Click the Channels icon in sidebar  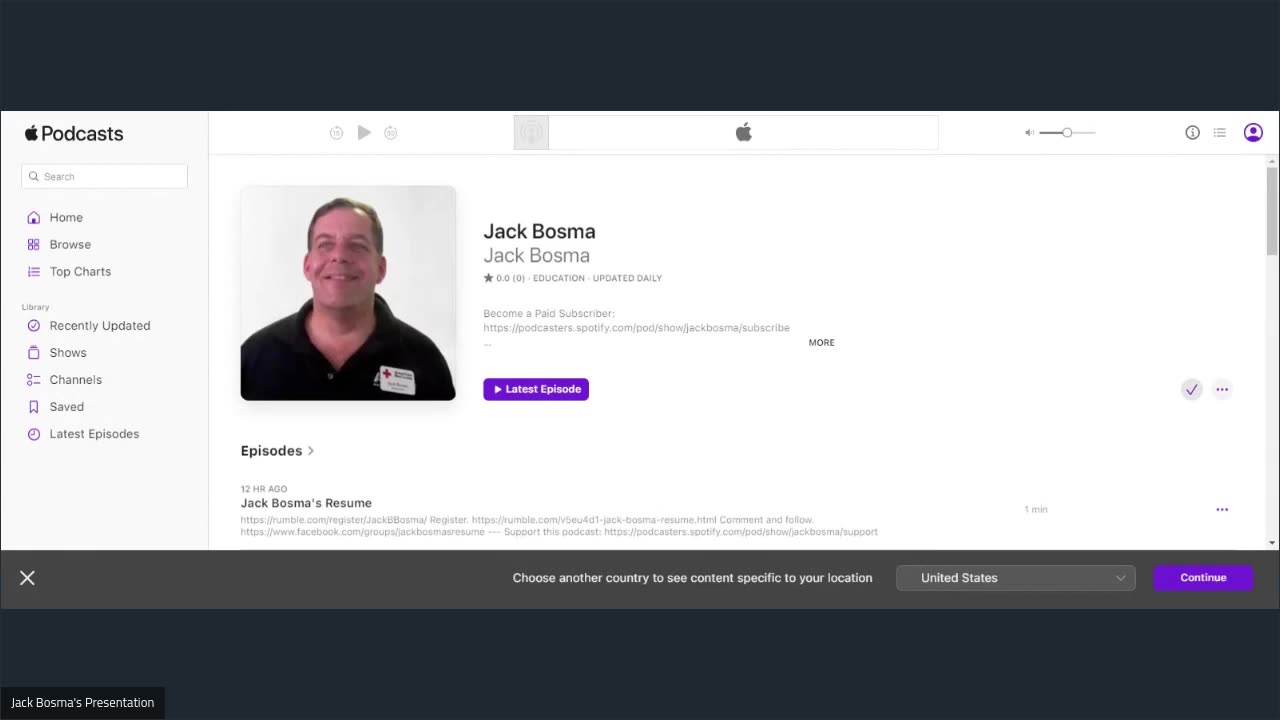34,379
